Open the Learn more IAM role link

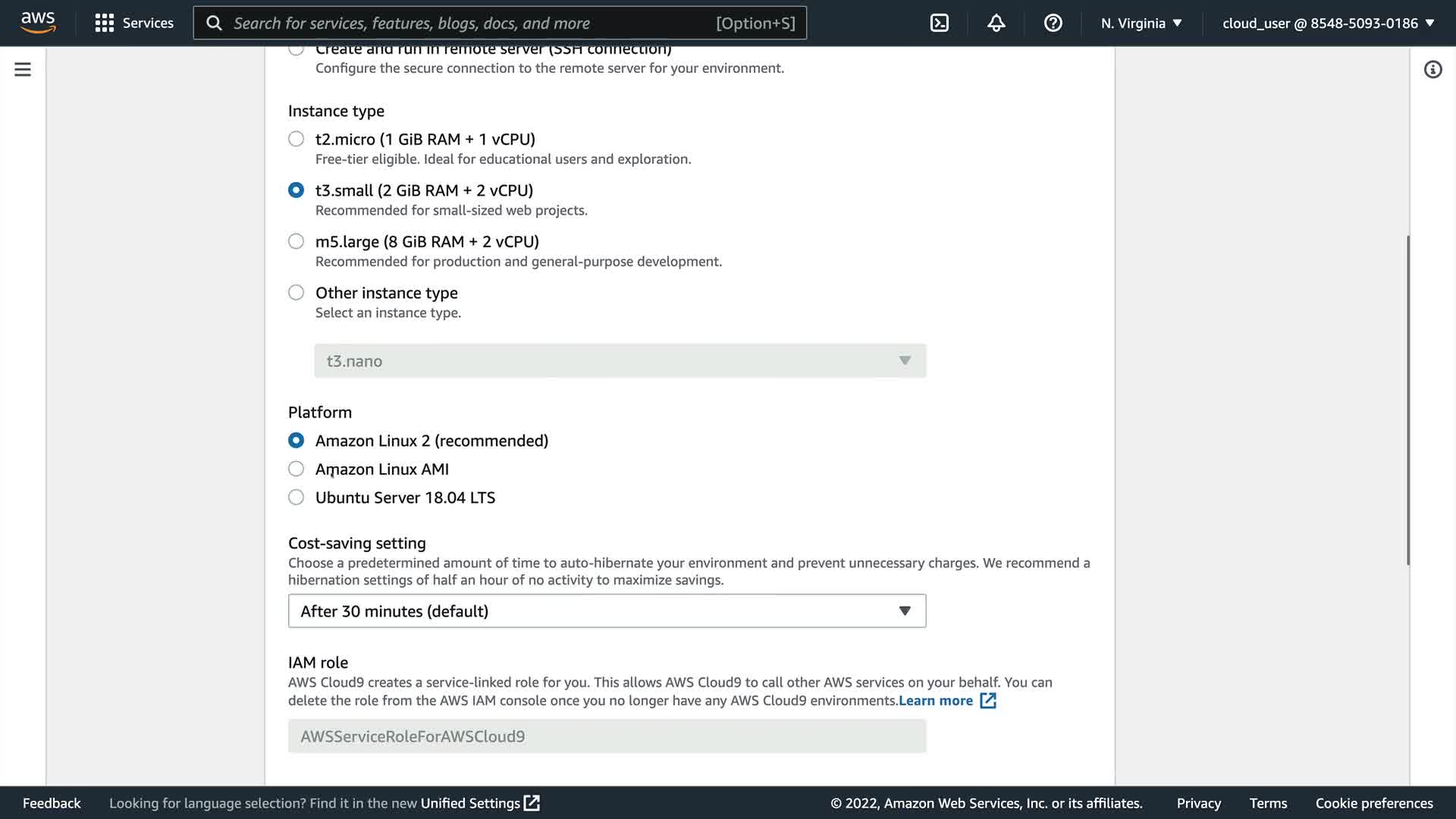click(935, 701)
